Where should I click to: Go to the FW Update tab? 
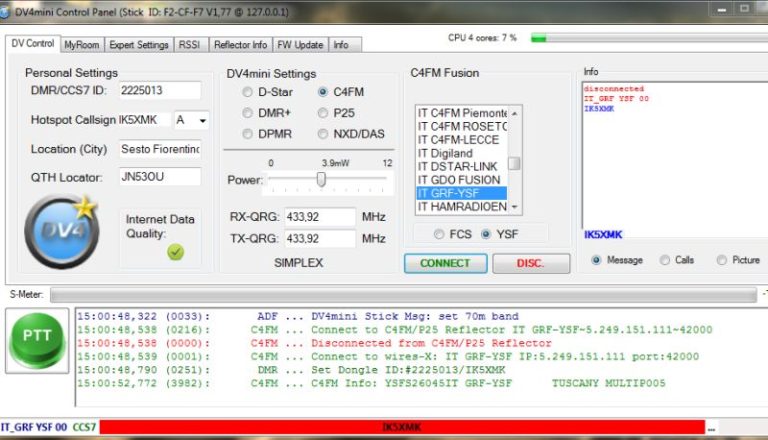300,45
